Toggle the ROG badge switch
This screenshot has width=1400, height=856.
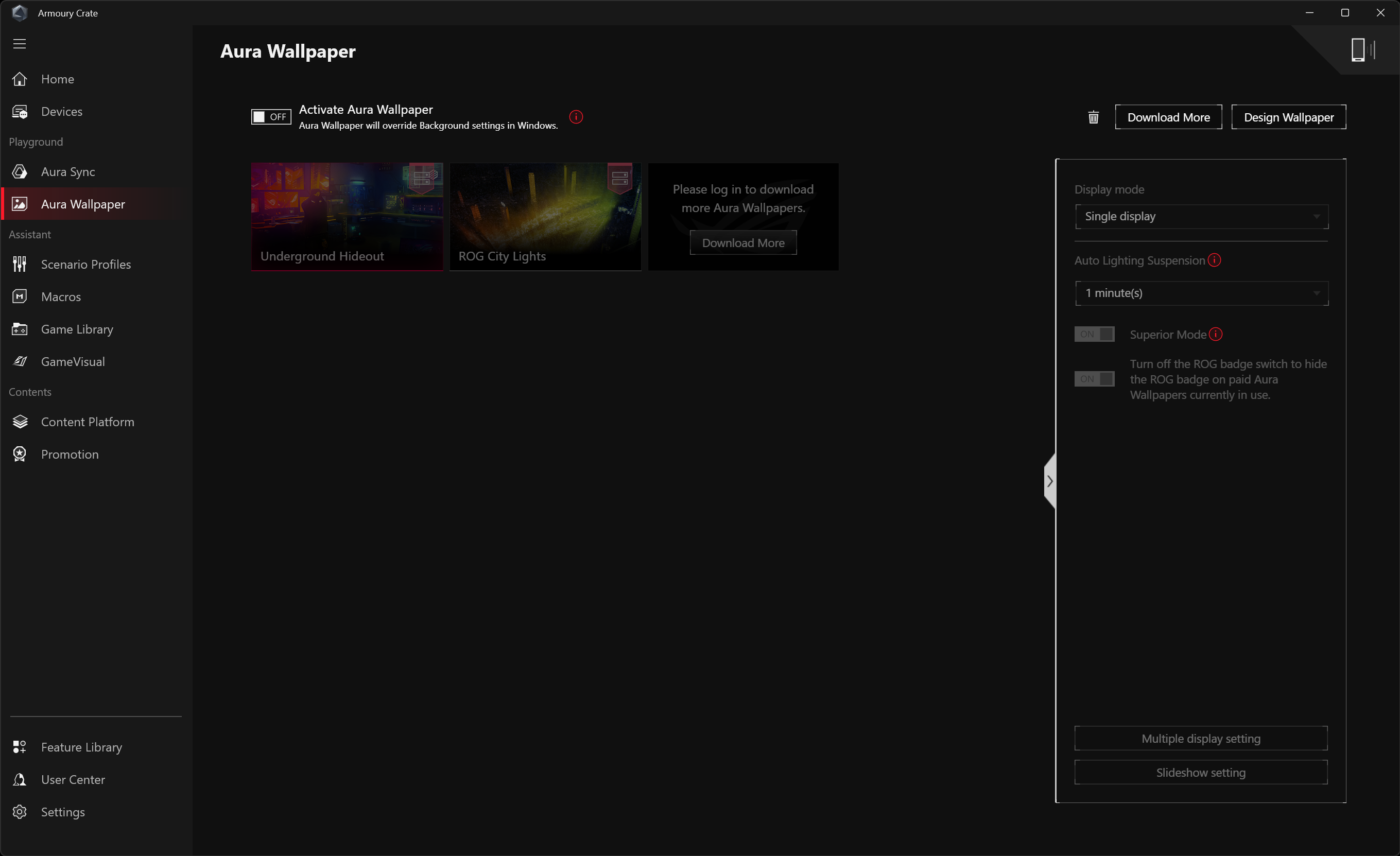click(1094, 379)
